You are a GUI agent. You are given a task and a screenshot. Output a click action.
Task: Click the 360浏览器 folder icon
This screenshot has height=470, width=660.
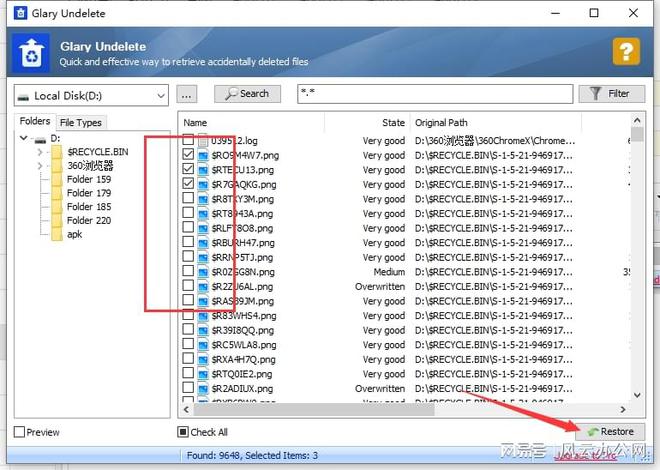click(x=57, y=166)
